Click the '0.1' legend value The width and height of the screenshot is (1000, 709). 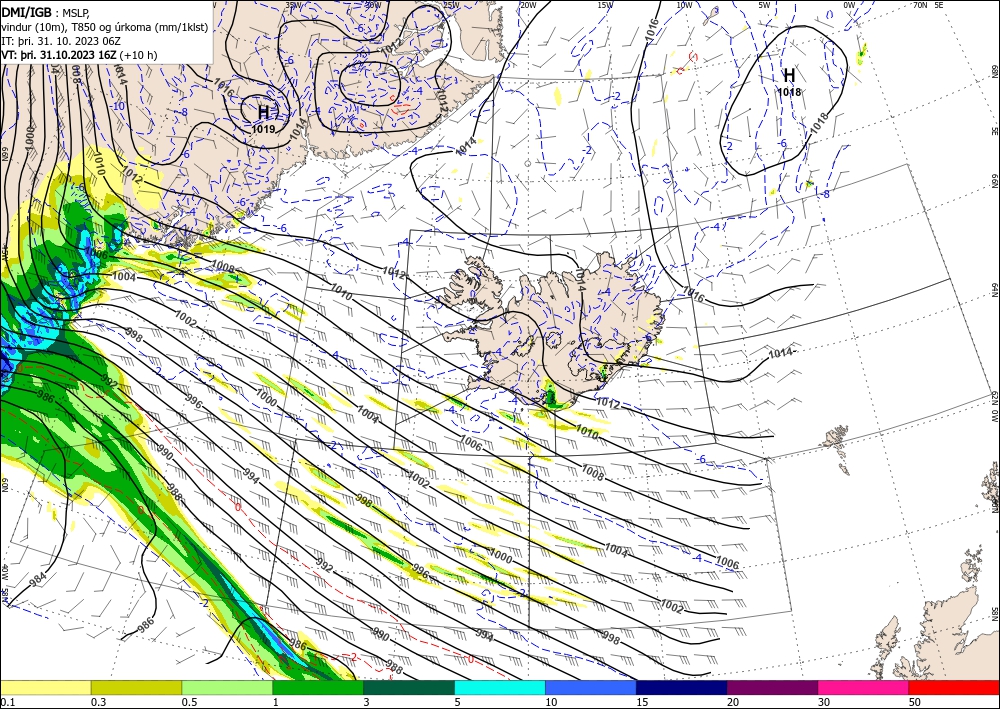[7, 702]
